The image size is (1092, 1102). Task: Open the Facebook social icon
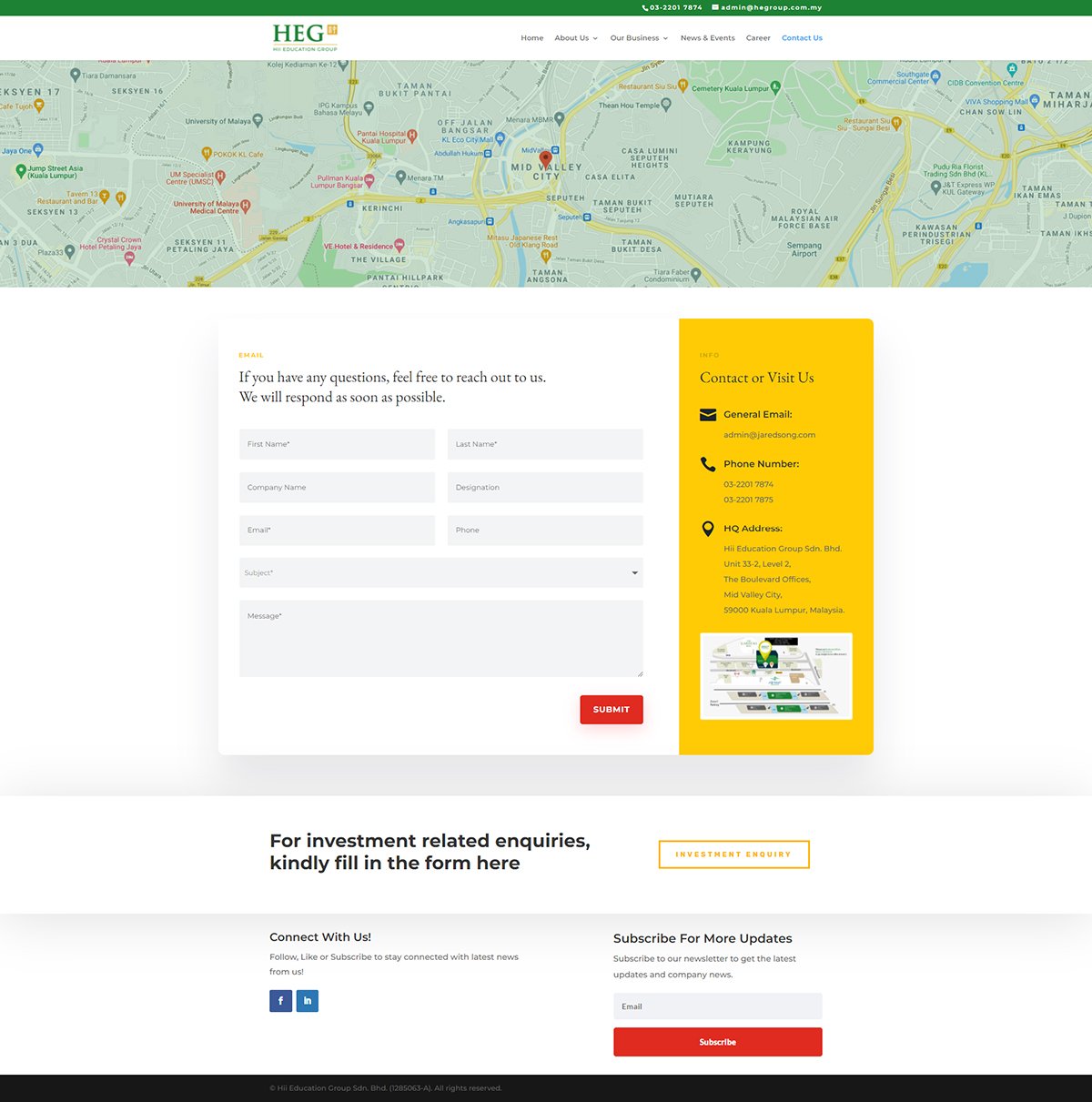point(280,1001)
